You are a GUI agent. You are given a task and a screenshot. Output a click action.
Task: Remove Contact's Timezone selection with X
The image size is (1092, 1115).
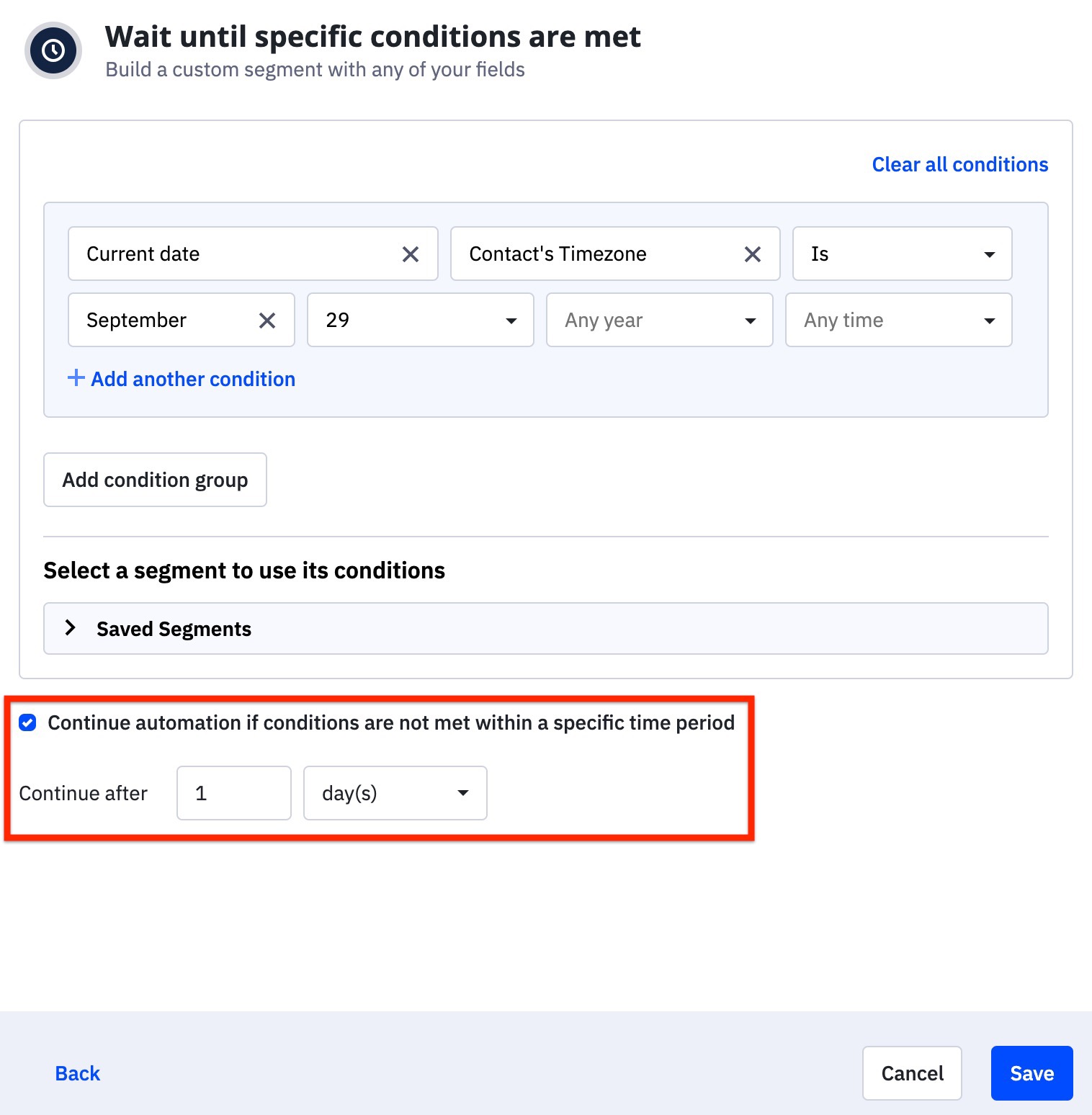click(x=753, y=254)
